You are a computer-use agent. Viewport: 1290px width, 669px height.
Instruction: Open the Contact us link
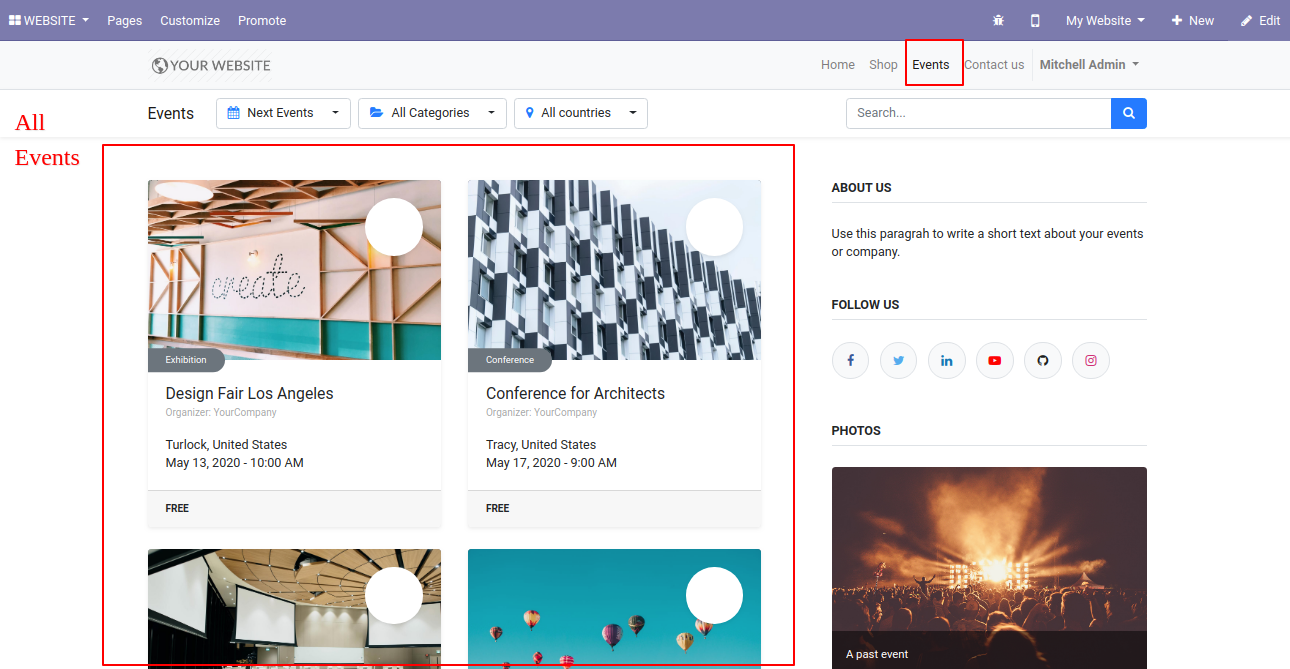pos(994,65)
